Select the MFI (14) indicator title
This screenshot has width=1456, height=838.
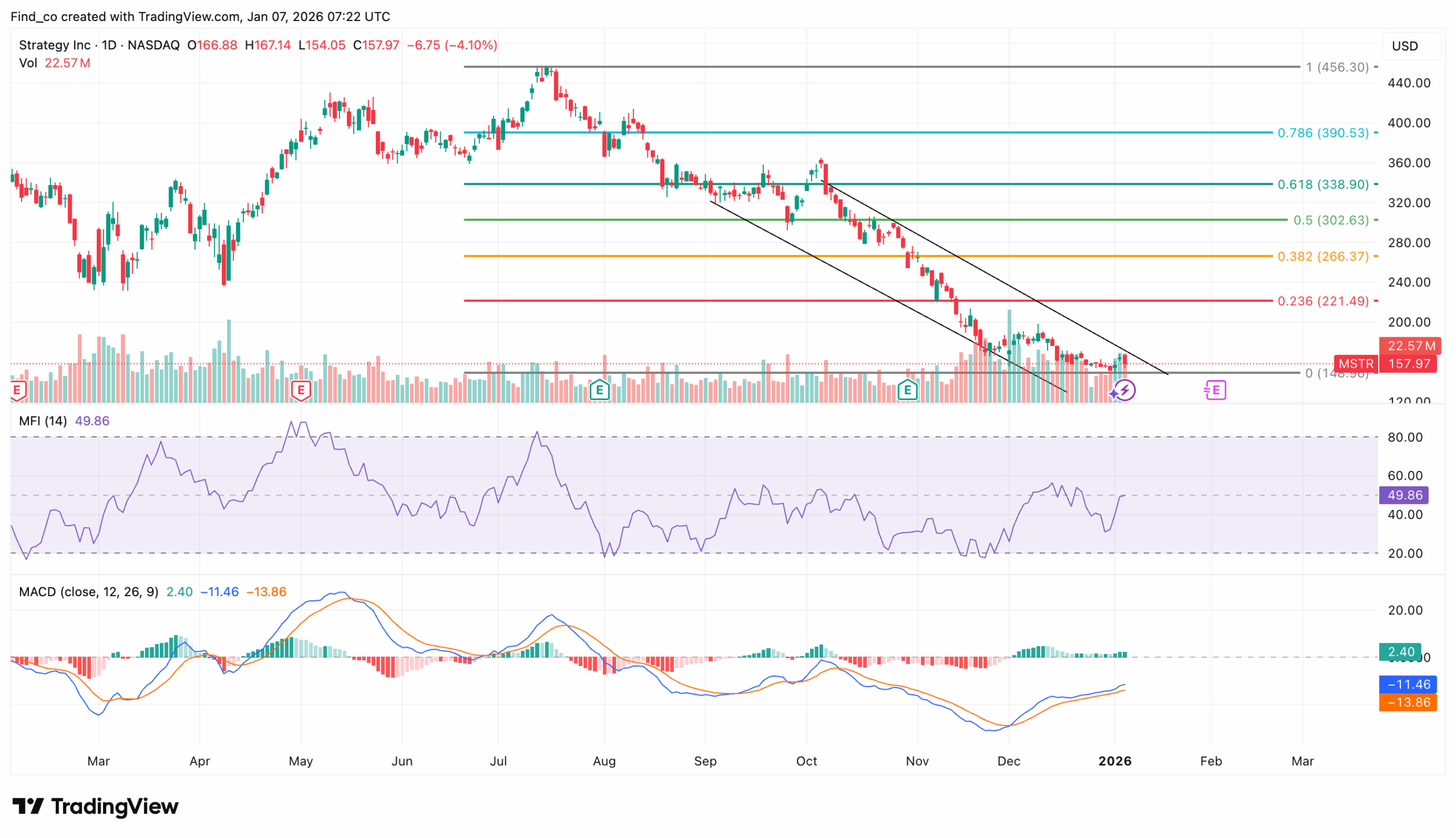[43, 421]
